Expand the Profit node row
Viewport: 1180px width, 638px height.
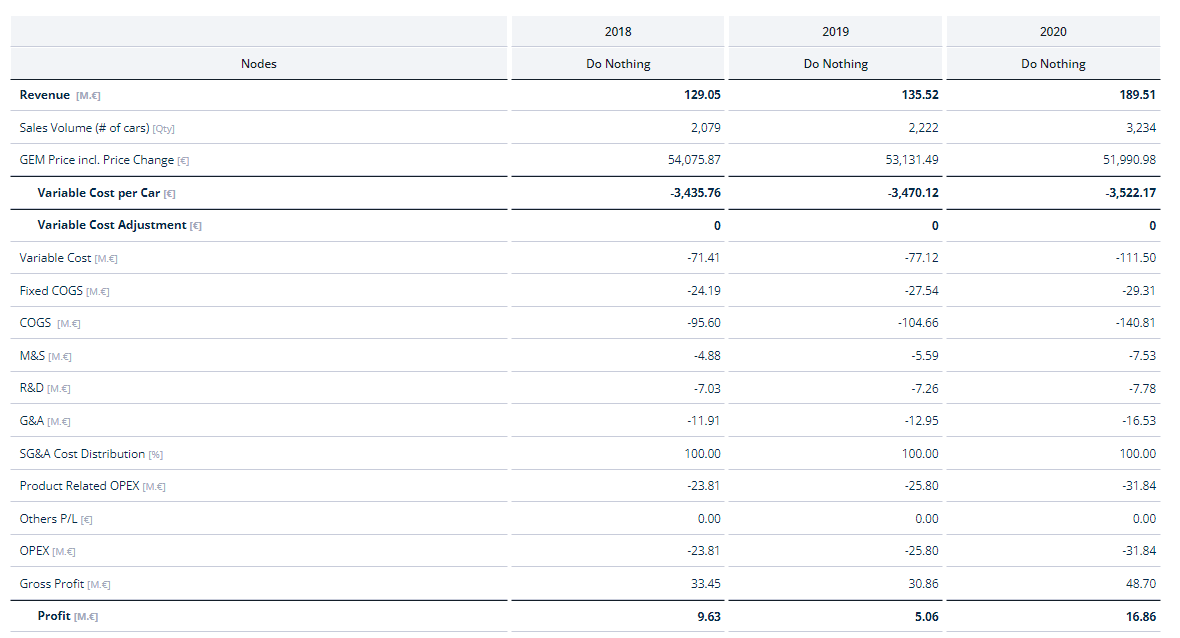coord(54,616)
